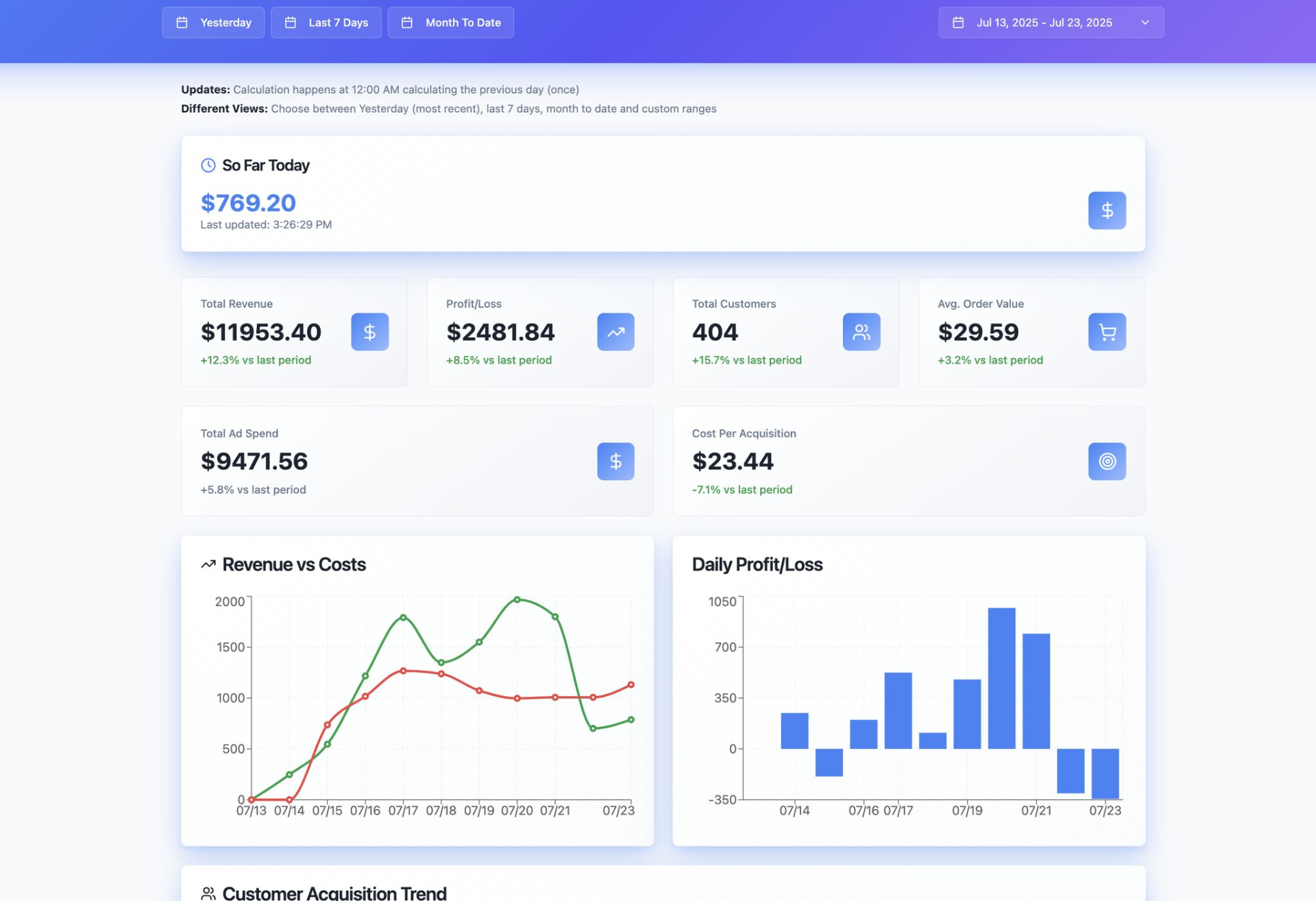Screen dimensions: 1316x901
Task: Click the red costs data point at 07/23
Action: [x=631, y=684]
